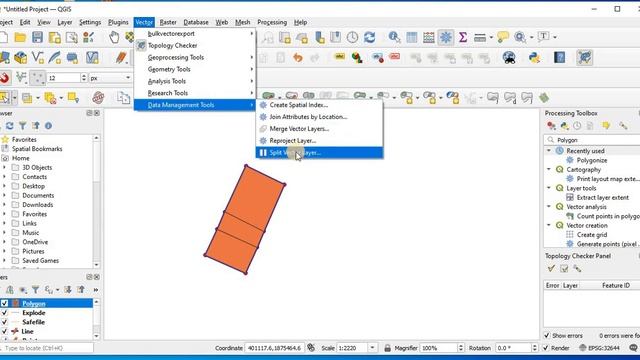The width and height of the screenshot is (640, 360).
Task: Expand the 3D Objects folder
Action: point(4,167)
